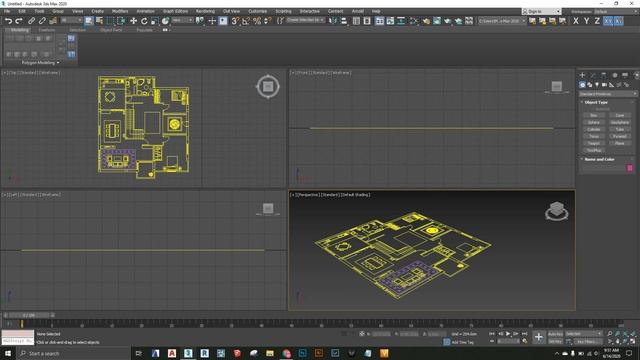Activate the Select and Move tool
Screen dimensions: 640x360
pos(133,21)
